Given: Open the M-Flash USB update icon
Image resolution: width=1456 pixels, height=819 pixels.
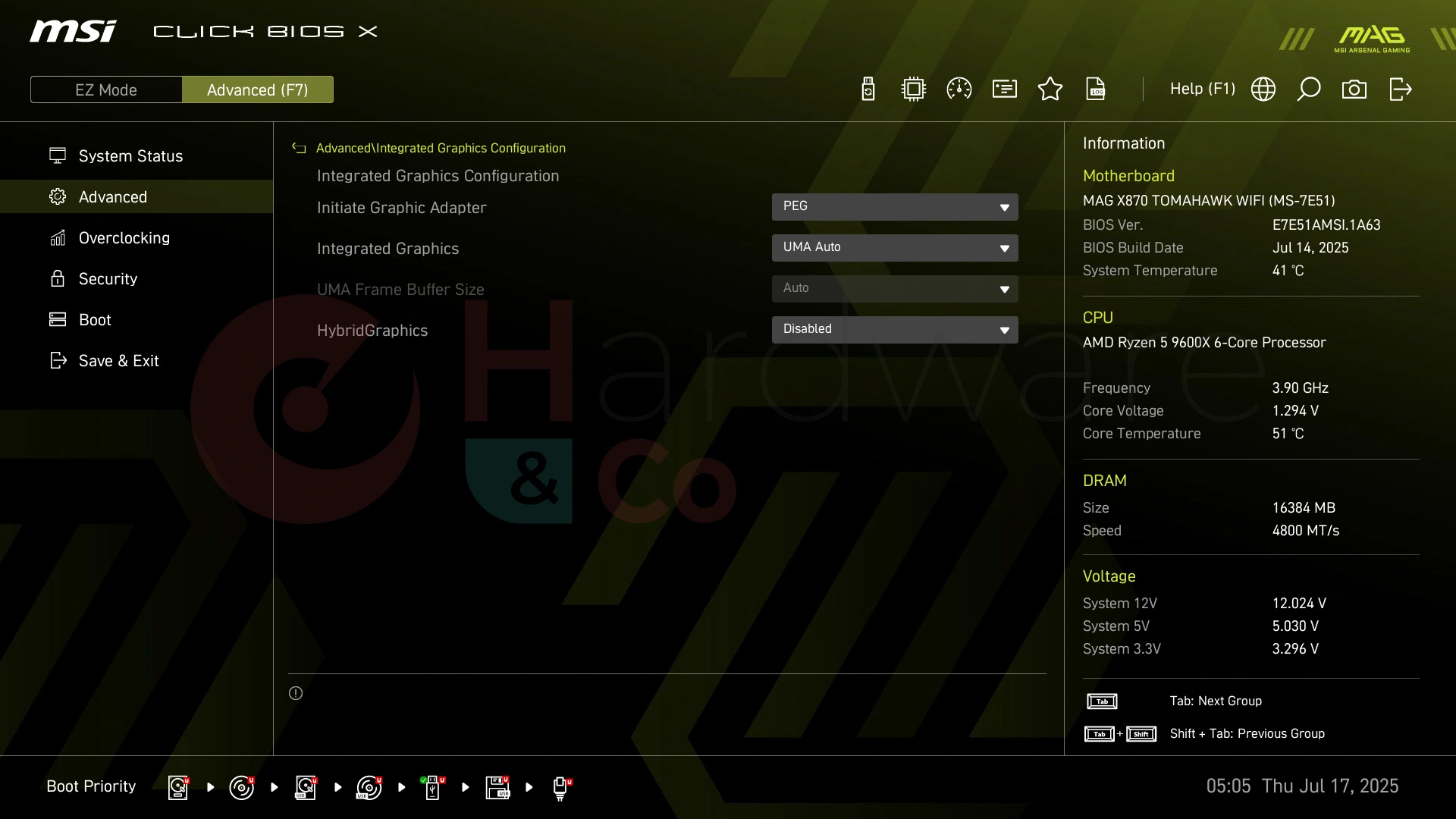Looking at the screenshot, I should pos(868,89).
